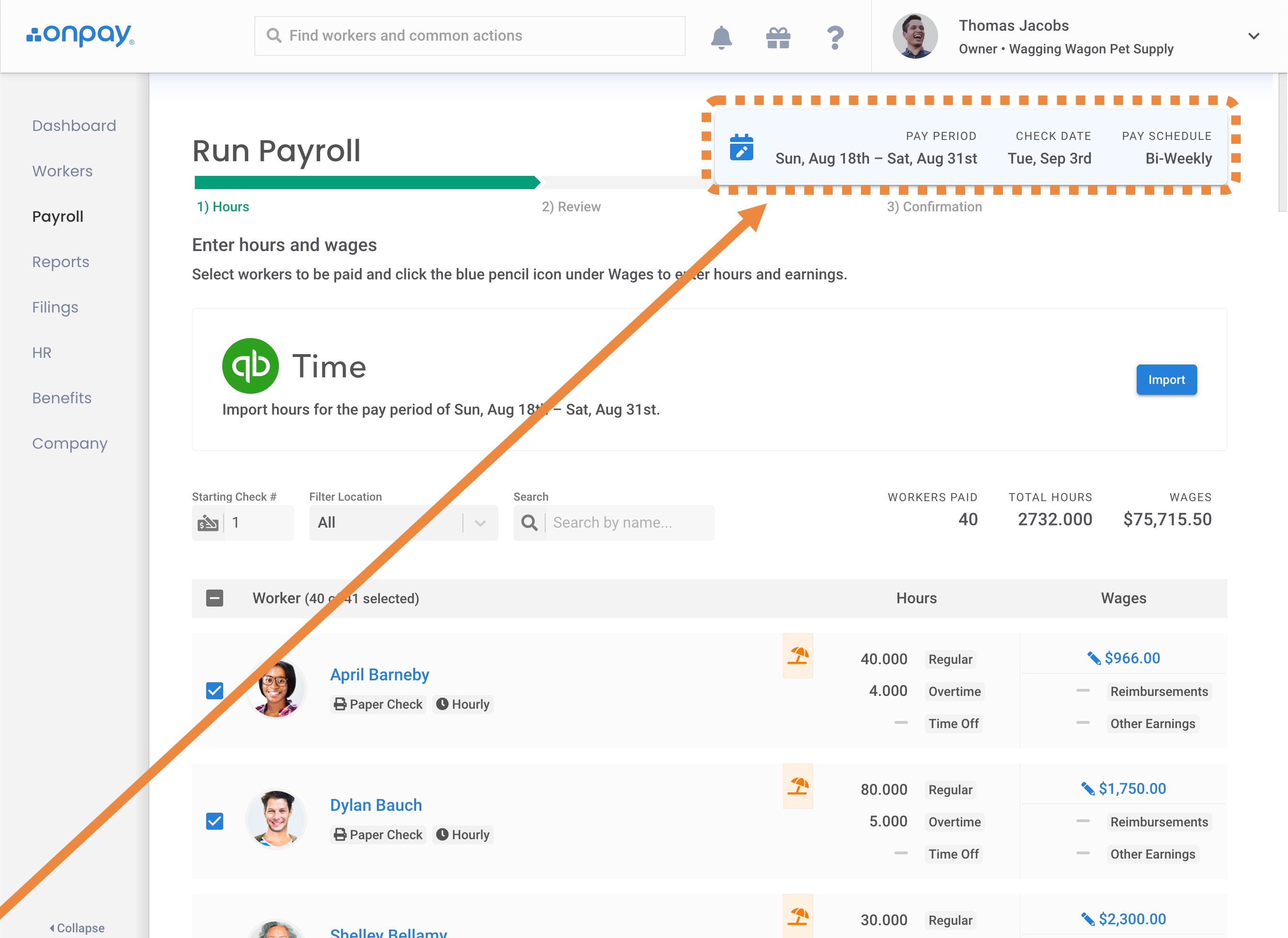Open the notifications bell icon
Image resolution: width=1288 pixels, height=938 pixels.
tap(721, 37)
